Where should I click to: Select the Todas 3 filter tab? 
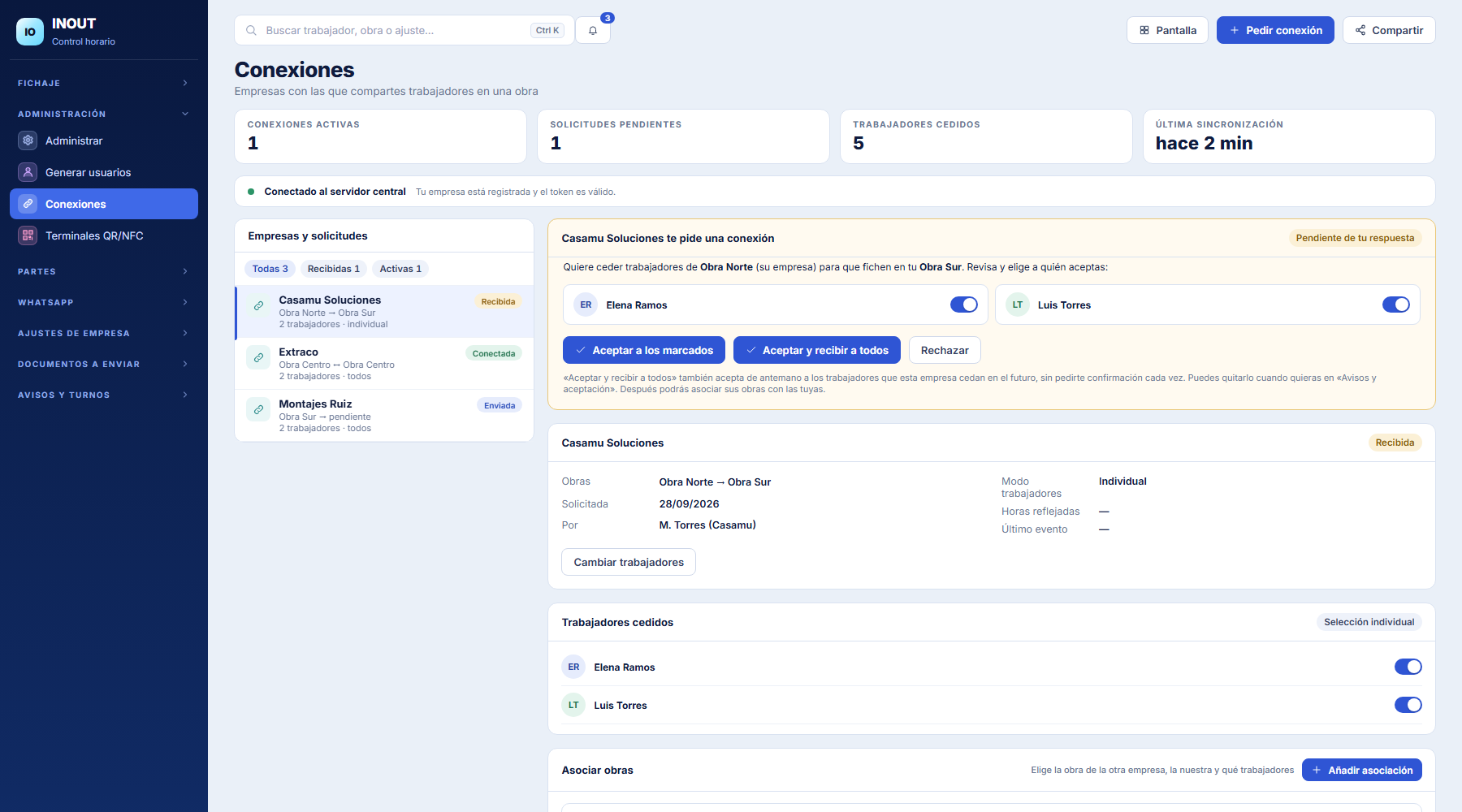point(270,269)
